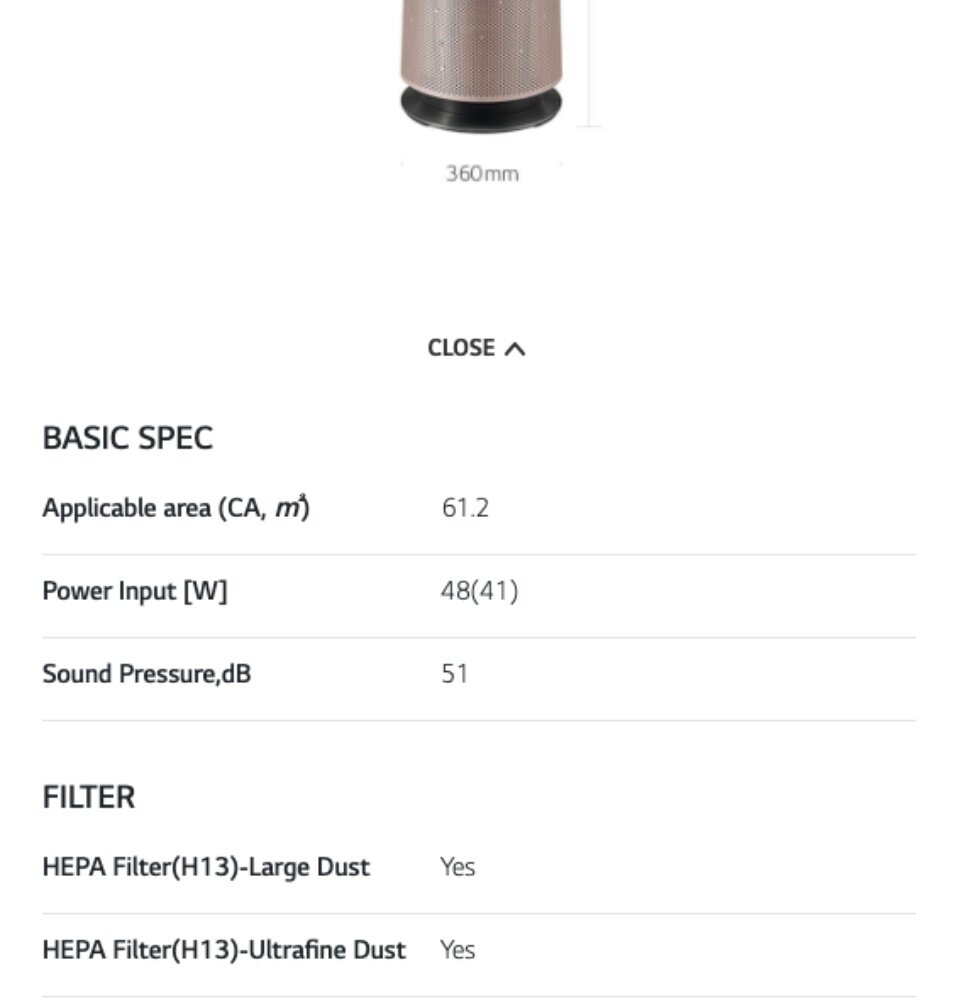
Task: Select the HEPA Filter(H13)-Ultrafine Dust label
Action: (x=223, y=950)
